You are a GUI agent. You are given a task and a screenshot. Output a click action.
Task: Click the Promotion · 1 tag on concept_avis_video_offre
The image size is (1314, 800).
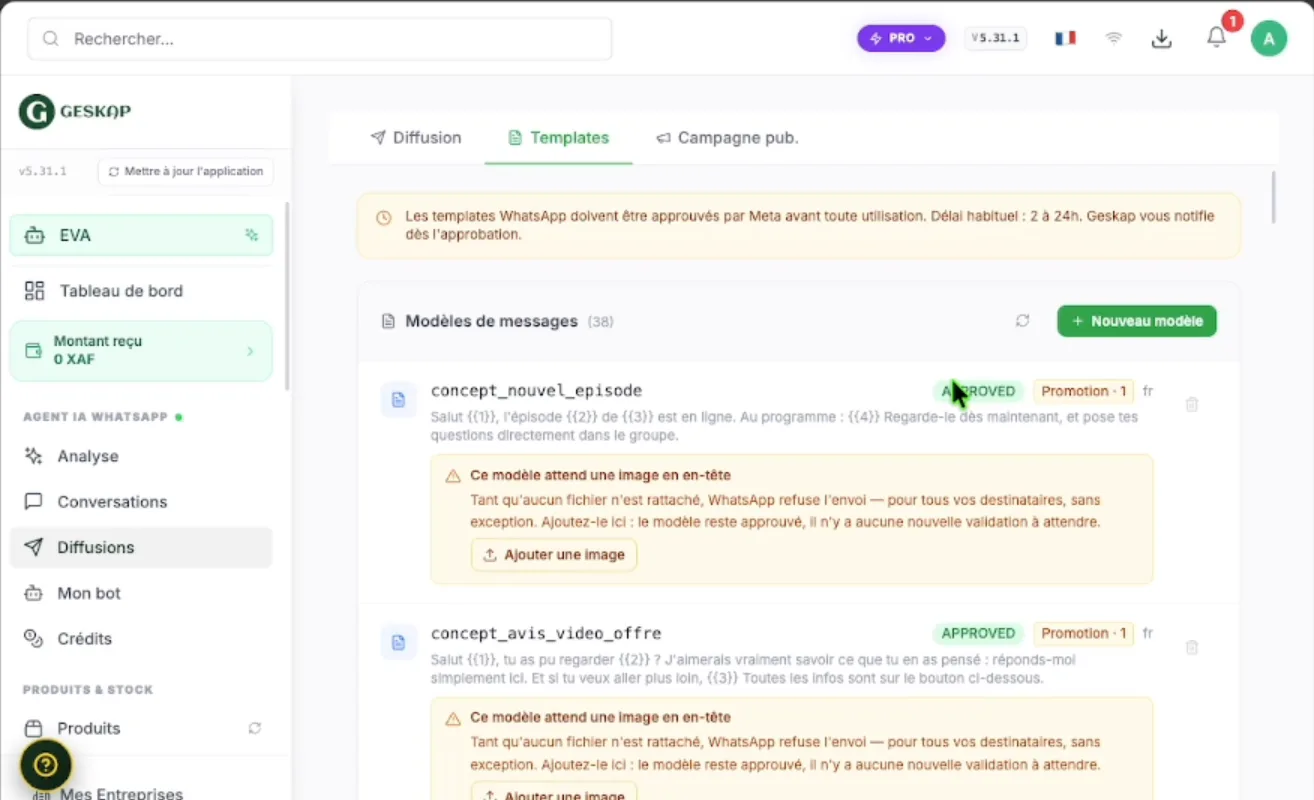tap(1084, 633)
